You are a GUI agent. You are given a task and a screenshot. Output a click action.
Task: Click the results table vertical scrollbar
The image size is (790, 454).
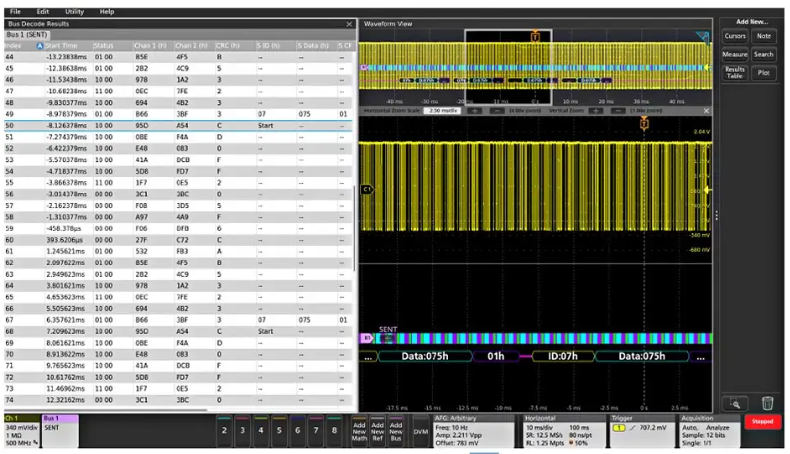click(x=355, y=229)
